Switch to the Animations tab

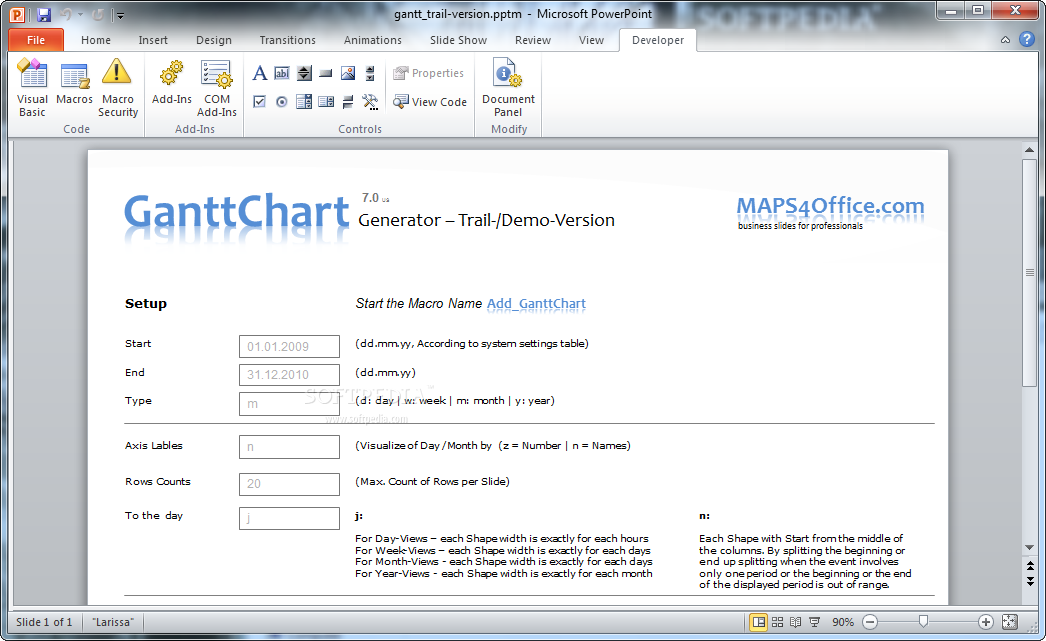point(373,40)
